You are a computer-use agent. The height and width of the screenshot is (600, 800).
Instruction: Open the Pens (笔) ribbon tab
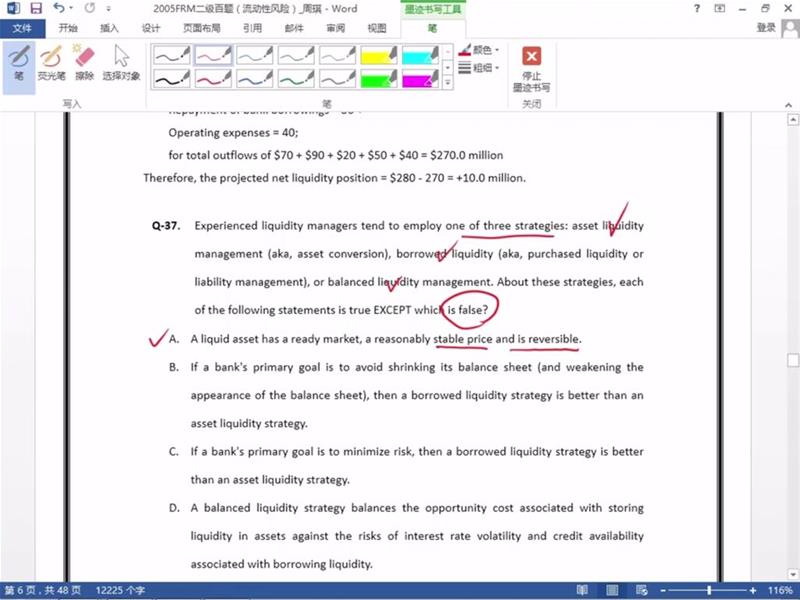coord(432,28)
